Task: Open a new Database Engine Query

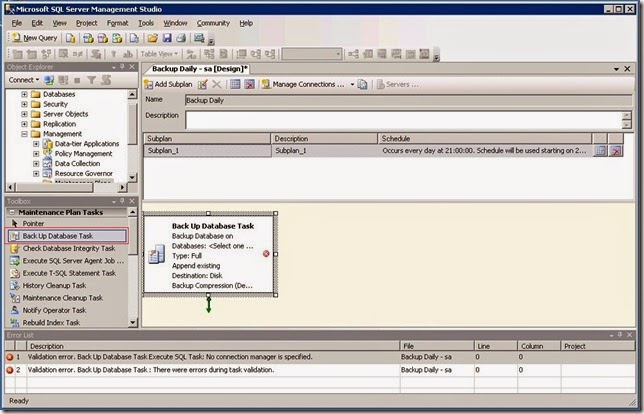Action: coord(70,38)
